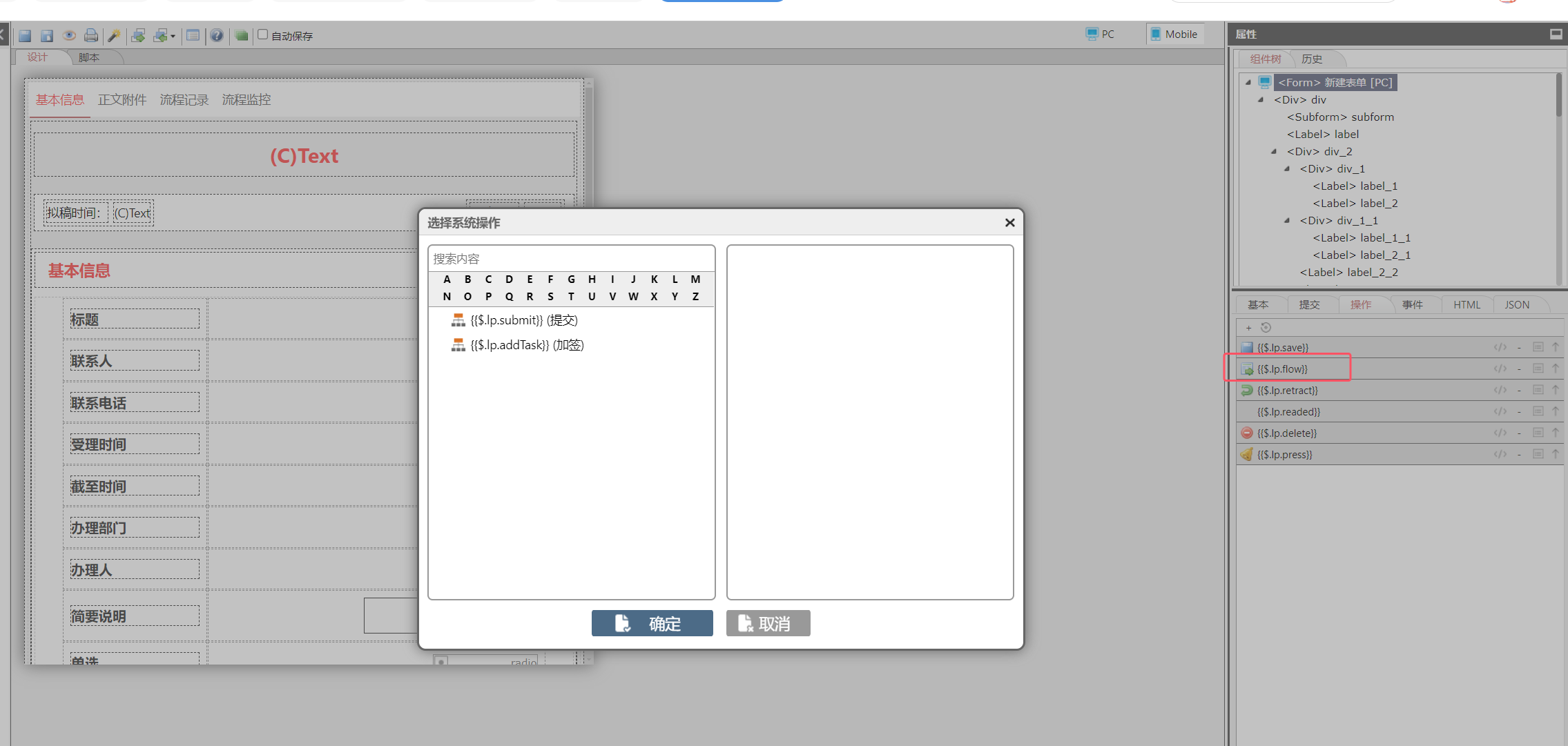Click the magic wand tool icon
This screenshot has width=1568, height=746.
[115, 35]
